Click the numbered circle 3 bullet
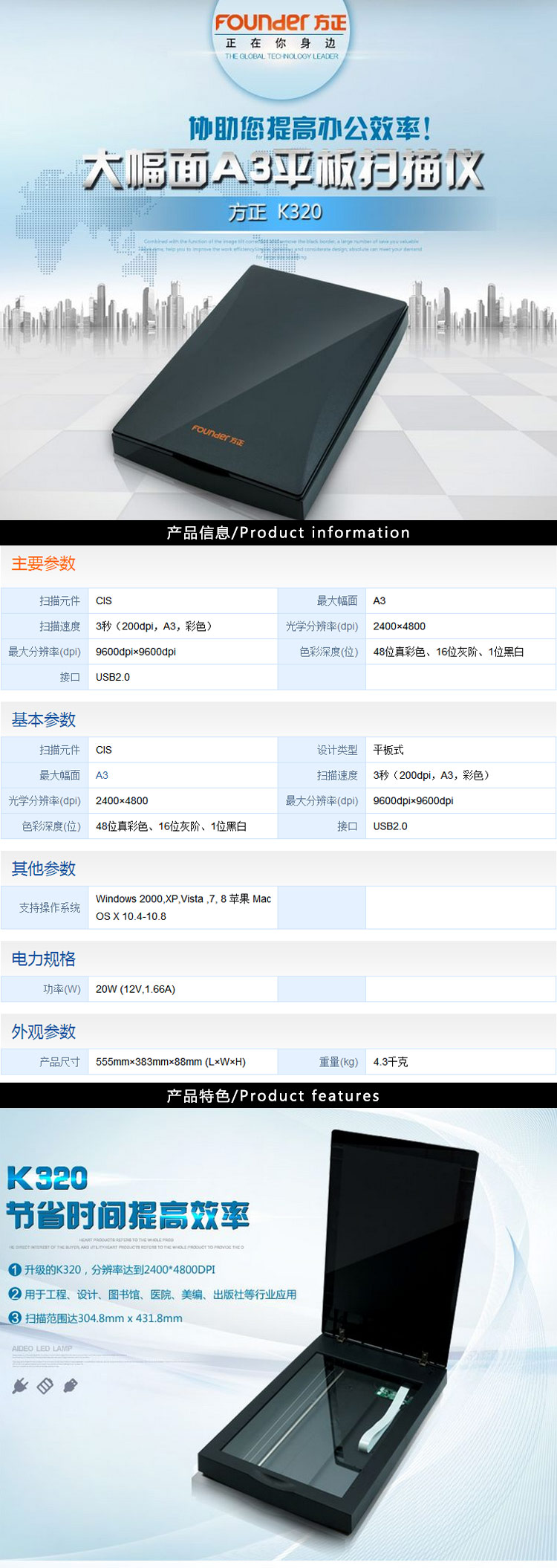Image resolution: width=557 pixels, height=1568 pixels. tap(15, 1318)
